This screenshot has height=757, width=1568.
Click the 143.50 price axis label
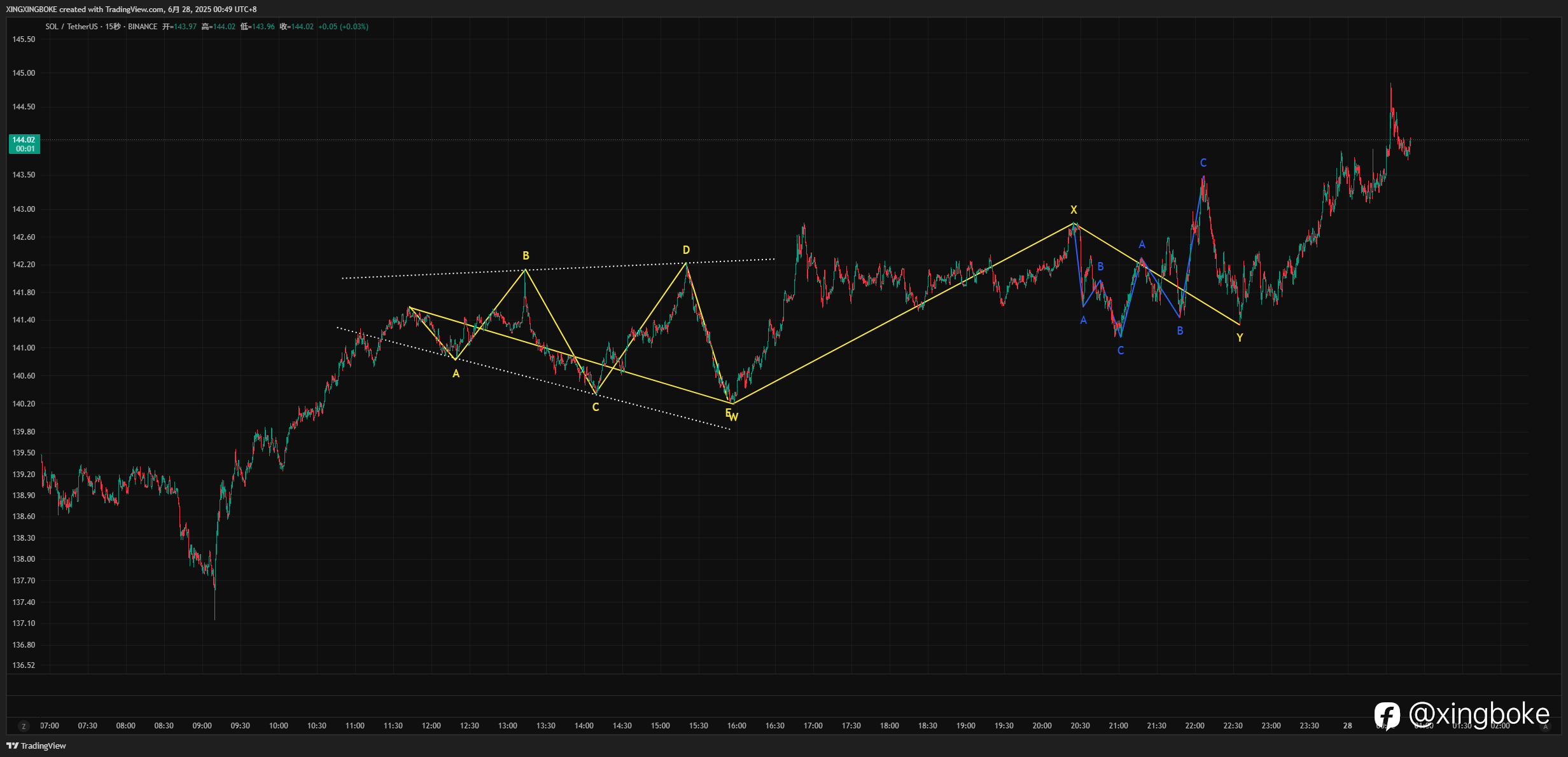(x=24, y=175)
